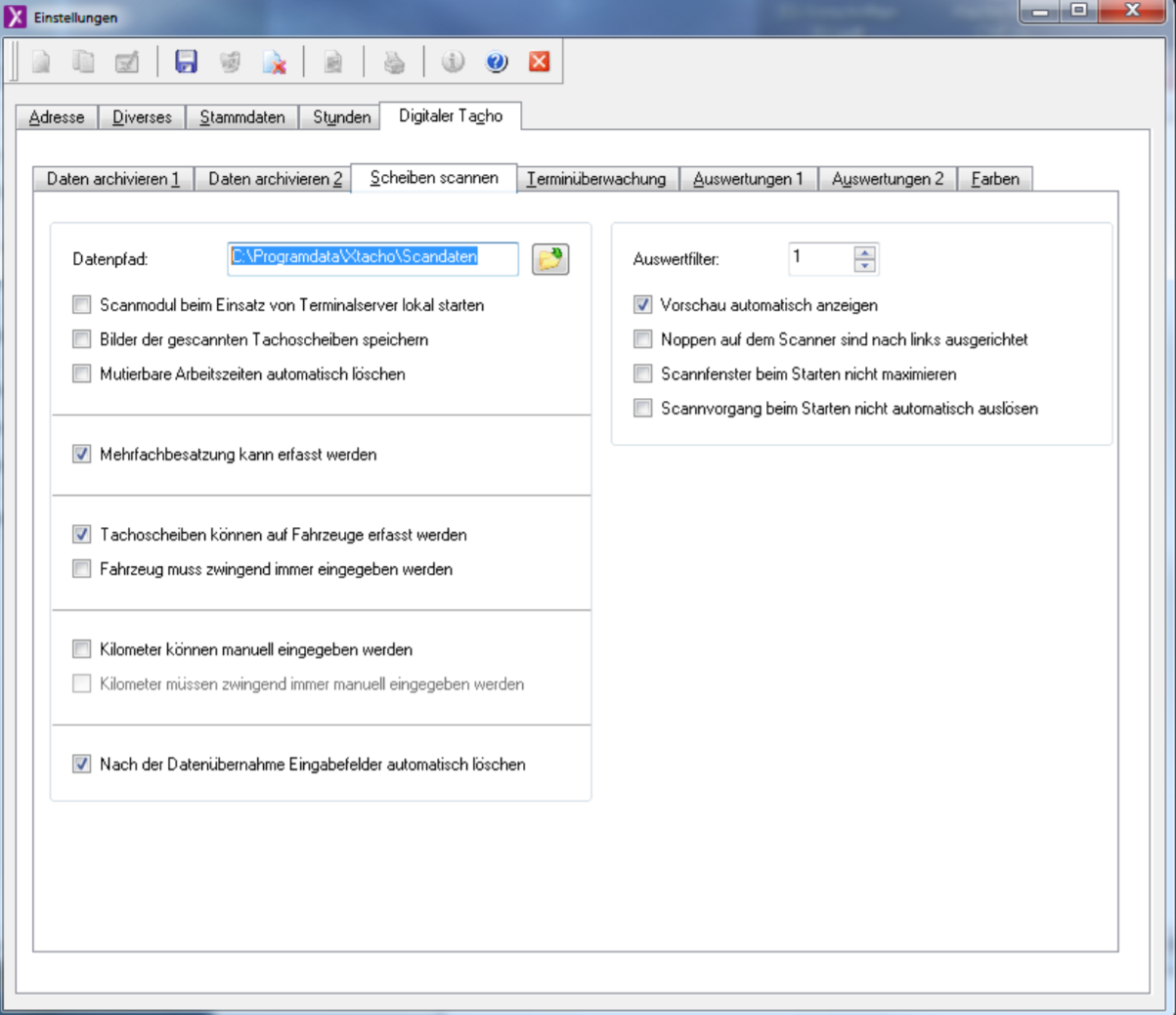Enable Bilder der gescannten Tachoscheiben speichern
This screenshot has height=1015, width=1176.
pyautogui.click(x=82, y=339)
